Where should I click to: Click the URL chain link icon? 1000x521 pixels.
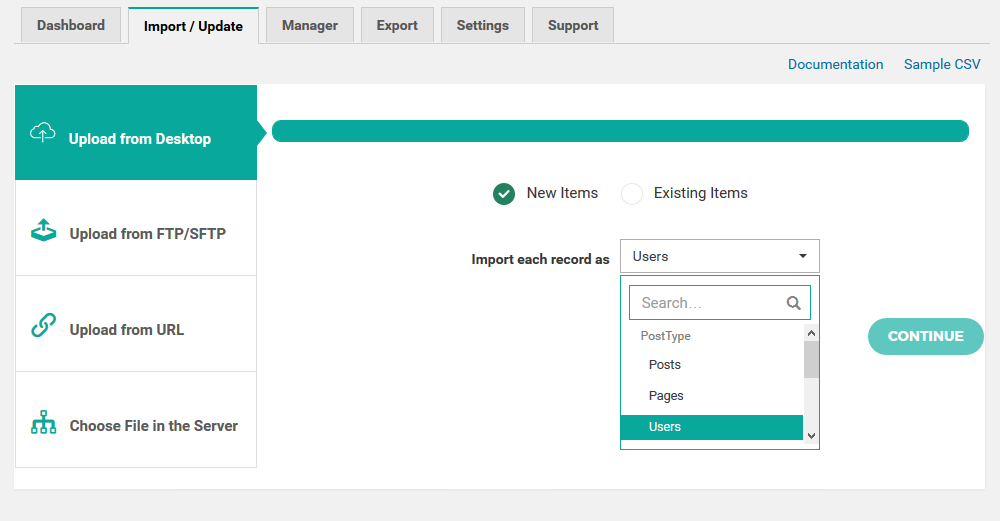tap(43, 325)
